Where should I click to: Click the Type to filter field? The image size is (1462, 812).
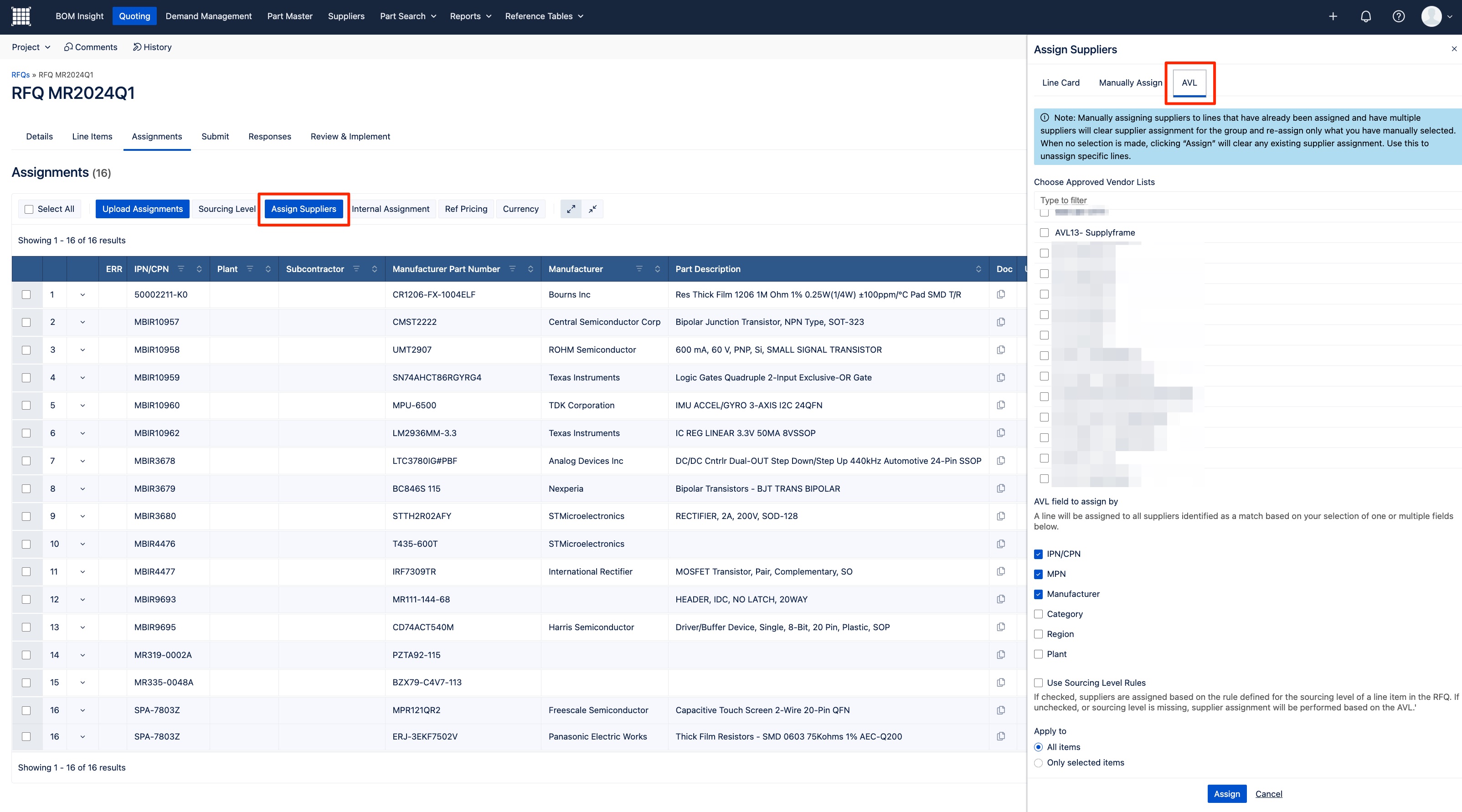[x=1247, y=200]
